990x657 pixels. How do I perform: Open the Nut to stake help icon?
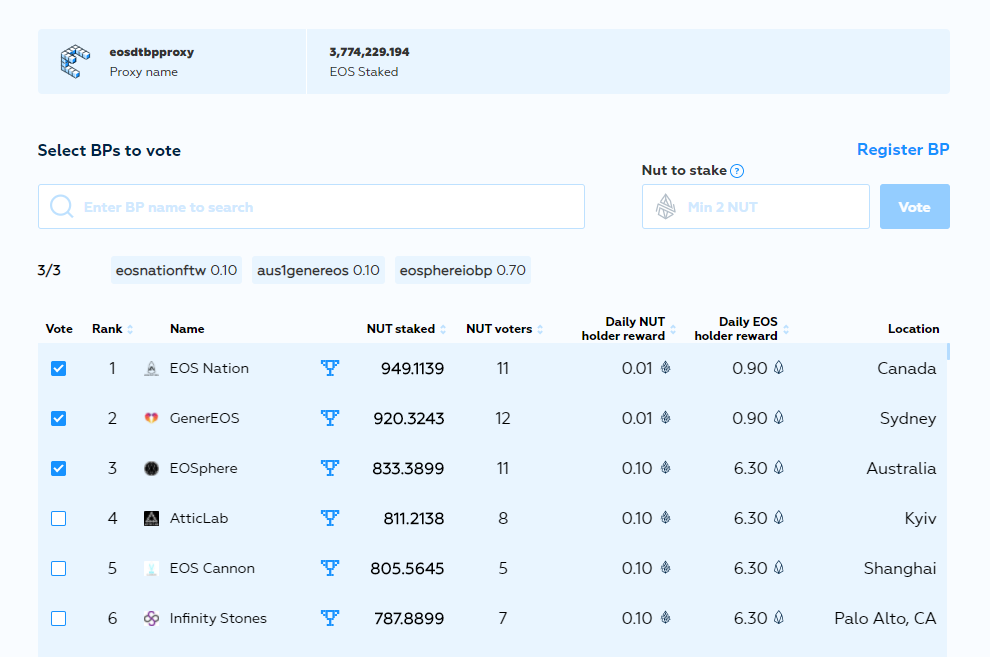point(737,171)
